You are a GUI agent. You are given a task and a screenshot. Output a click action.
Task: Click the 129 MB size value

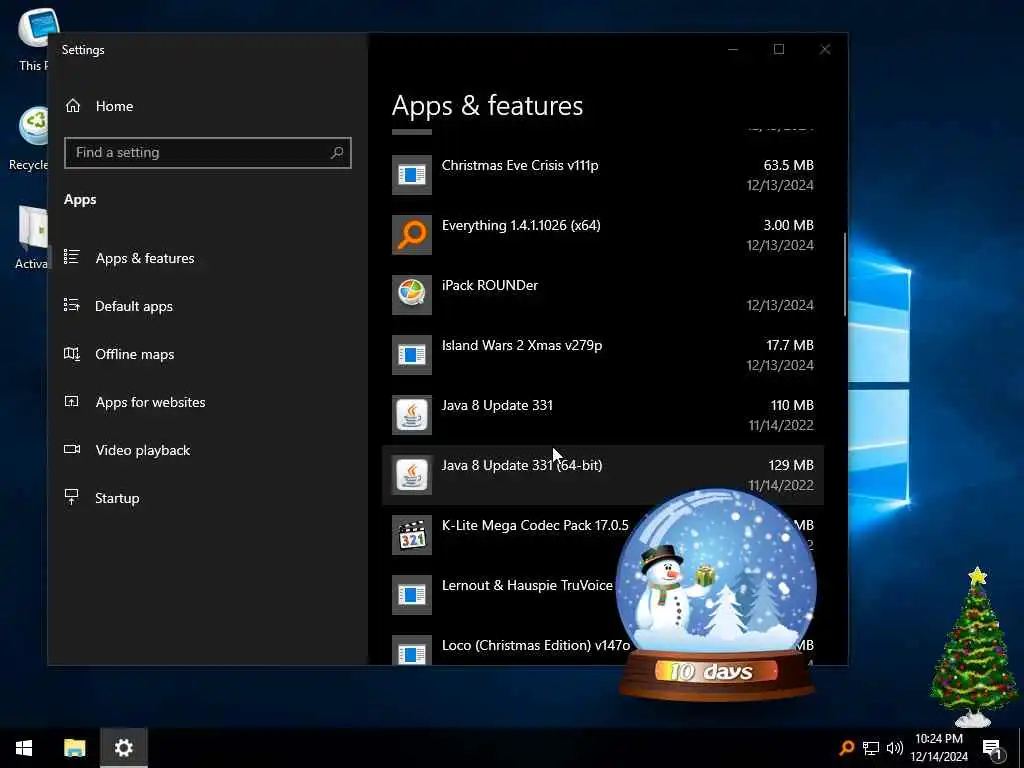[x=791, y=466]
